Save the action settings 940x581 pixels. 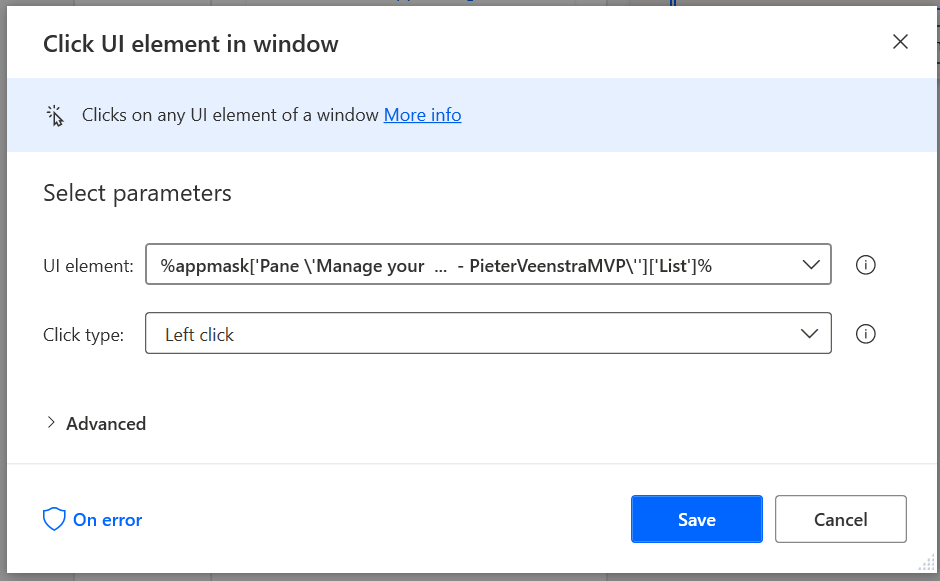coord(697,519)
